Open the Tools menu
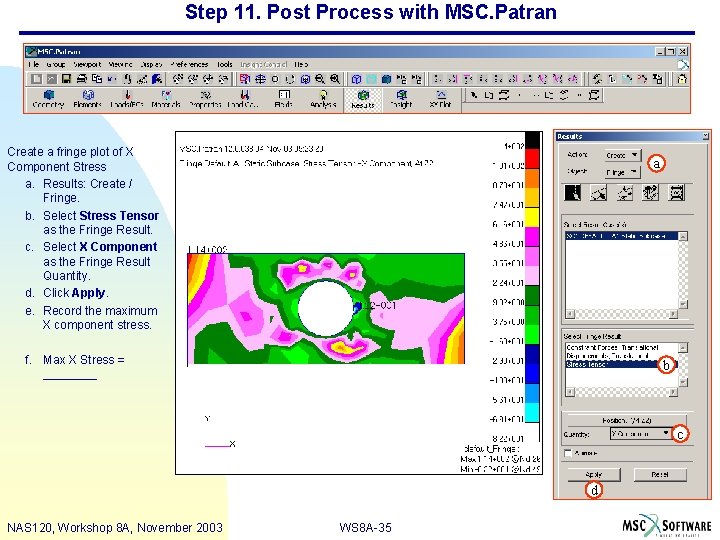 tap(225, 64)
